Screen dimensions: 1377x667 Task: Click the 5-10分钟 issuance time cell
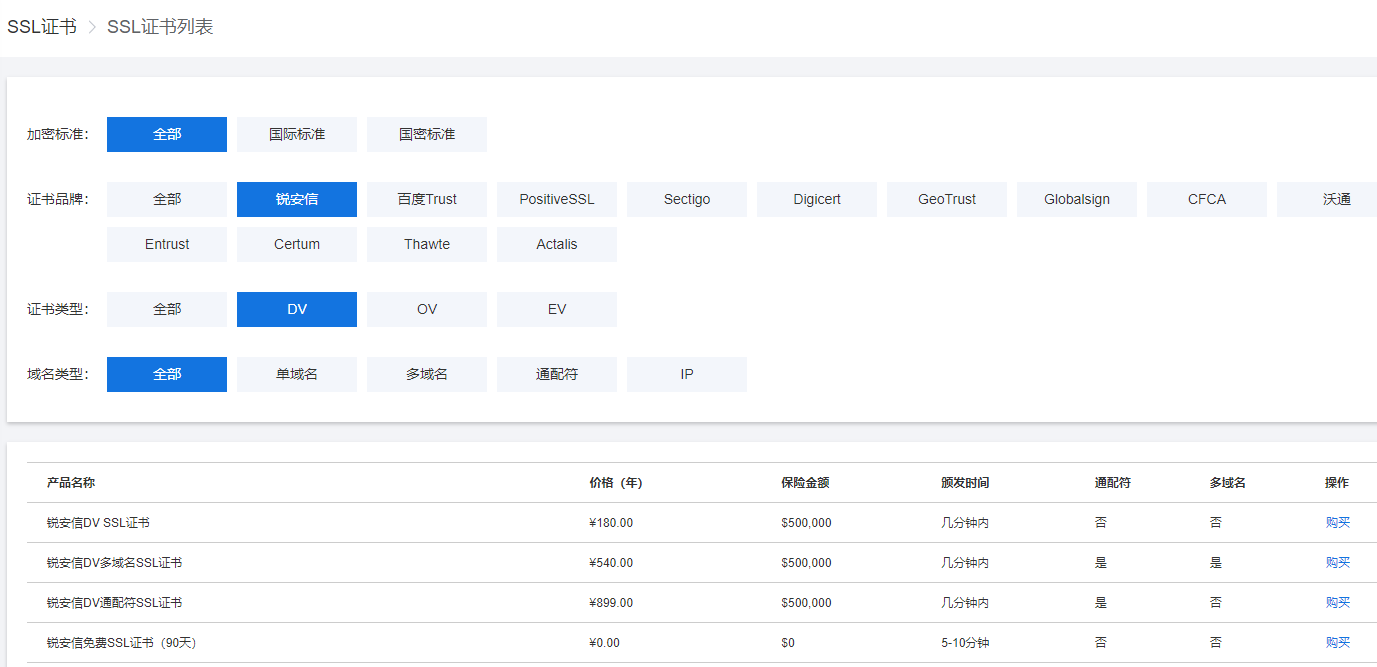click(965, 642)
